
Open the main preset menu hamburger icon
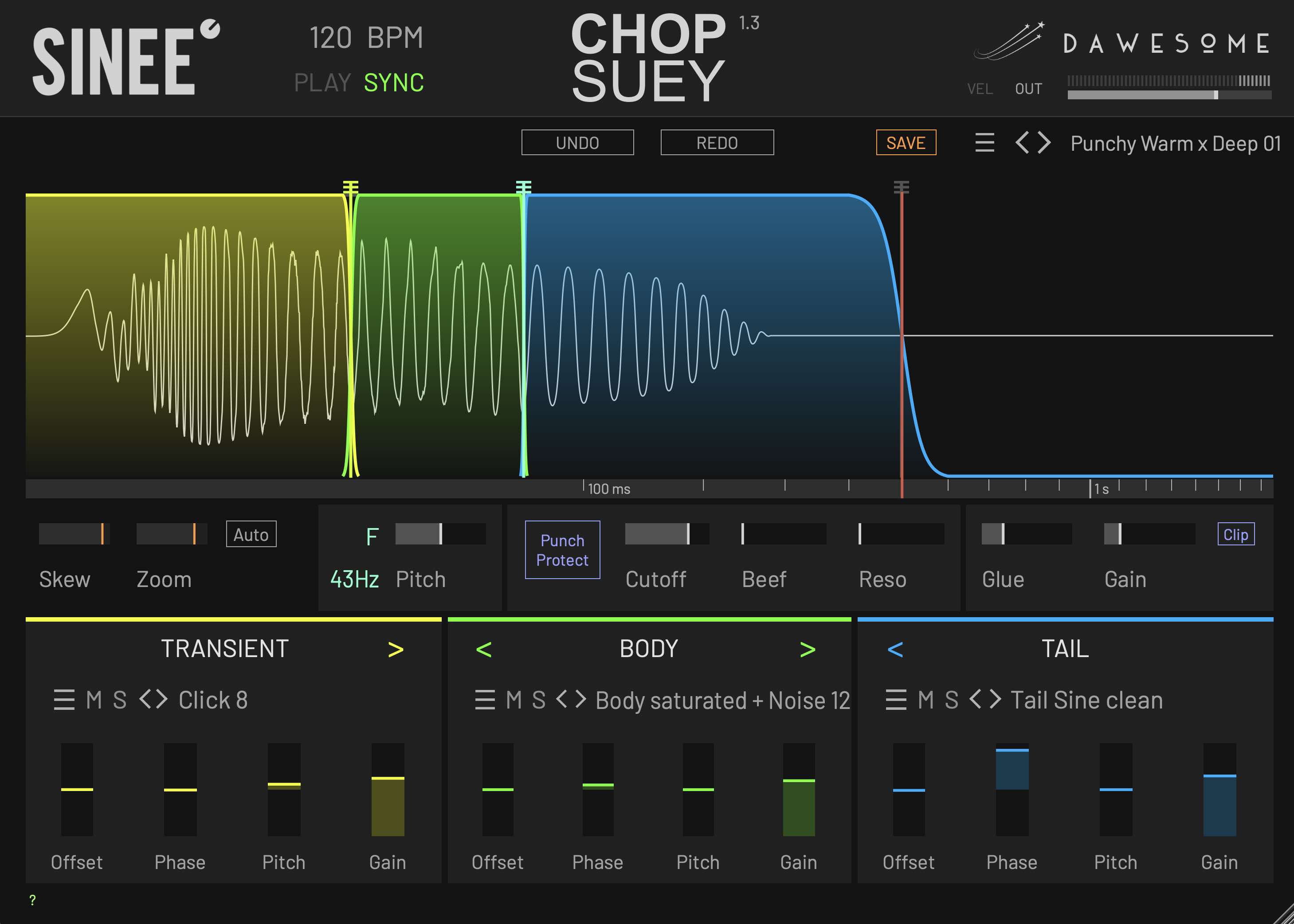(984, 142)
